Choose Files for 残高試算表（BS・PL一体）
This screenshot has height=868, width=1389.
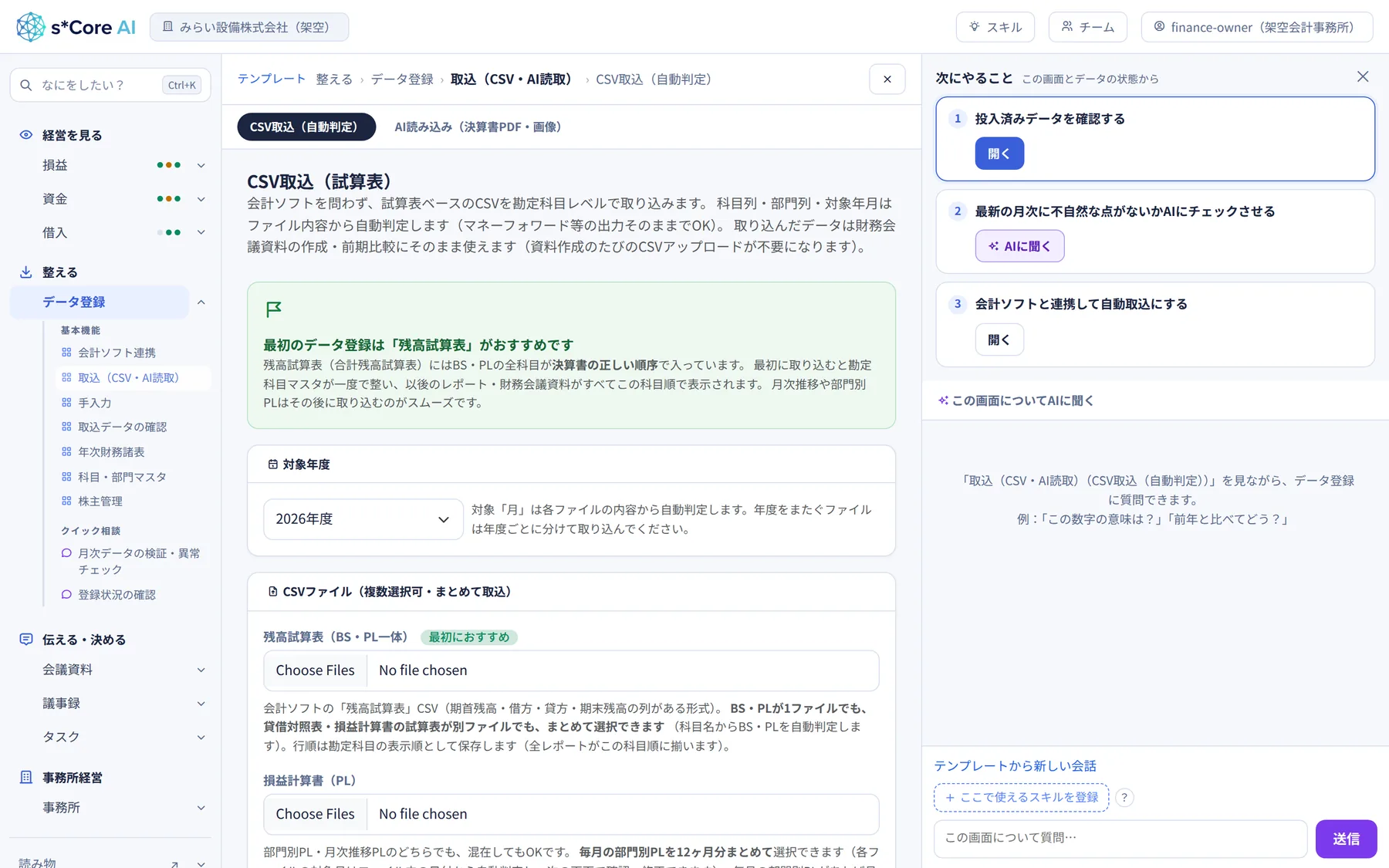(316, 670)
